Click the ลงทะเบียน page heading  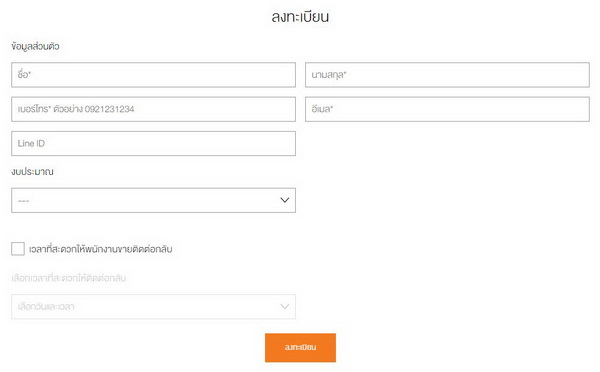(300, 17)
